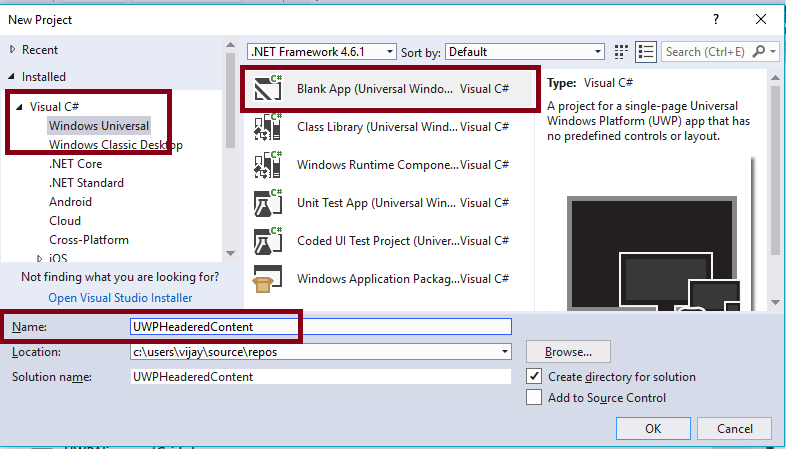786x449 pixels.
Task: Click the OK button
Action: pyautogui.click(x=653, y=428)
